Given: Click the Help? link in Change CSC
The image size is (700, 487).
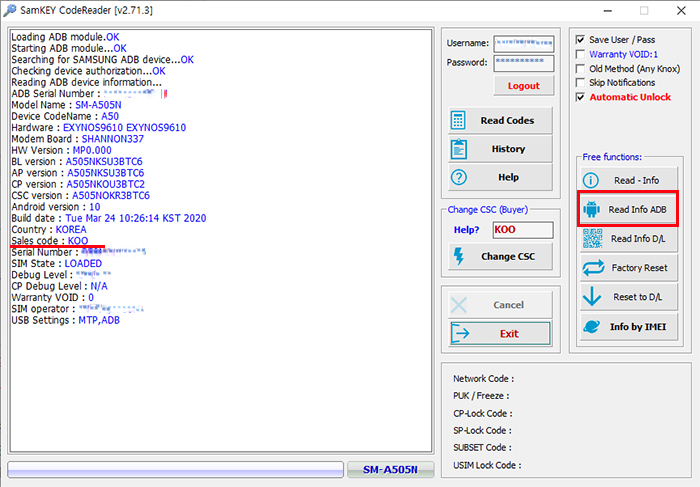Looking at the screenshot, I should (466, 230).
